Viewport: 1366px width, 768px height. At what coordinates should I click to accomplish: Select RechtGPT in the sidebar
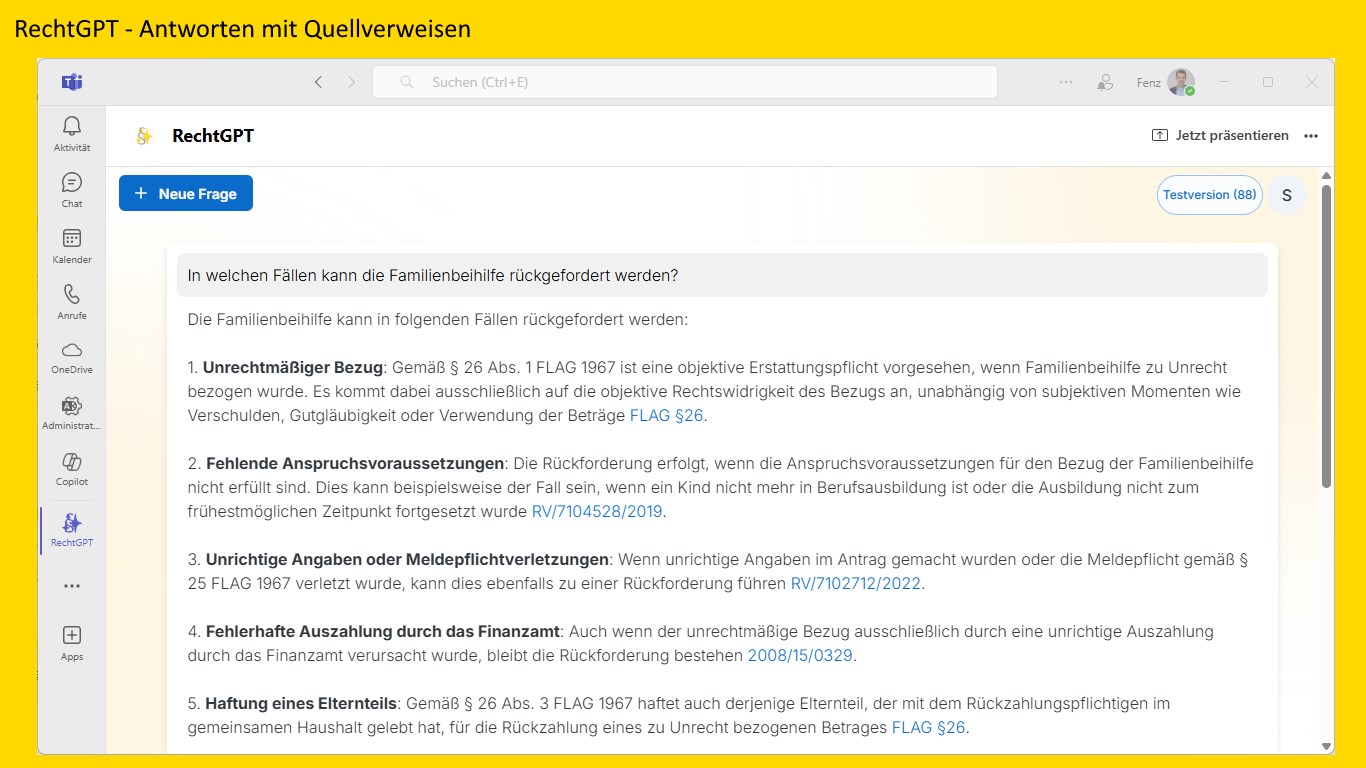[72, 529]
